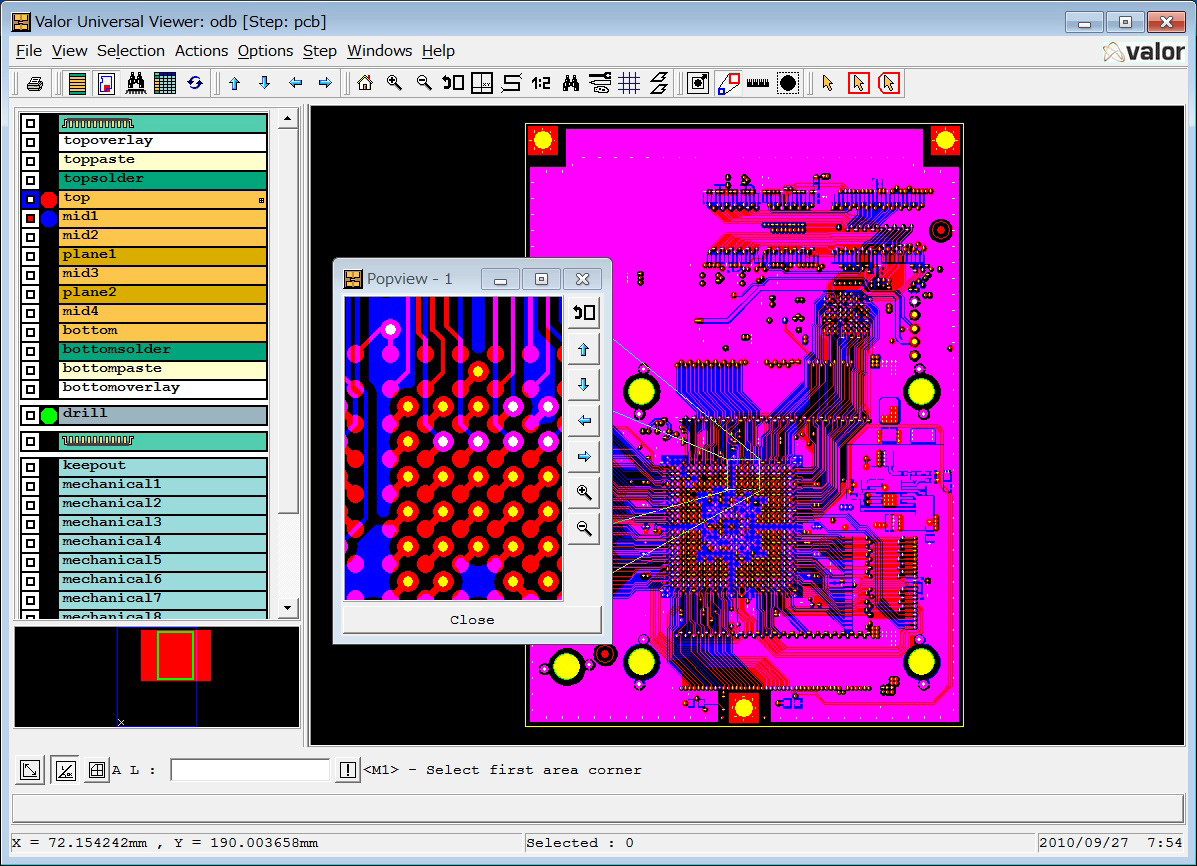Select the polygon area select pointer
Screen dimensions: 1197x866
point(889,83)
